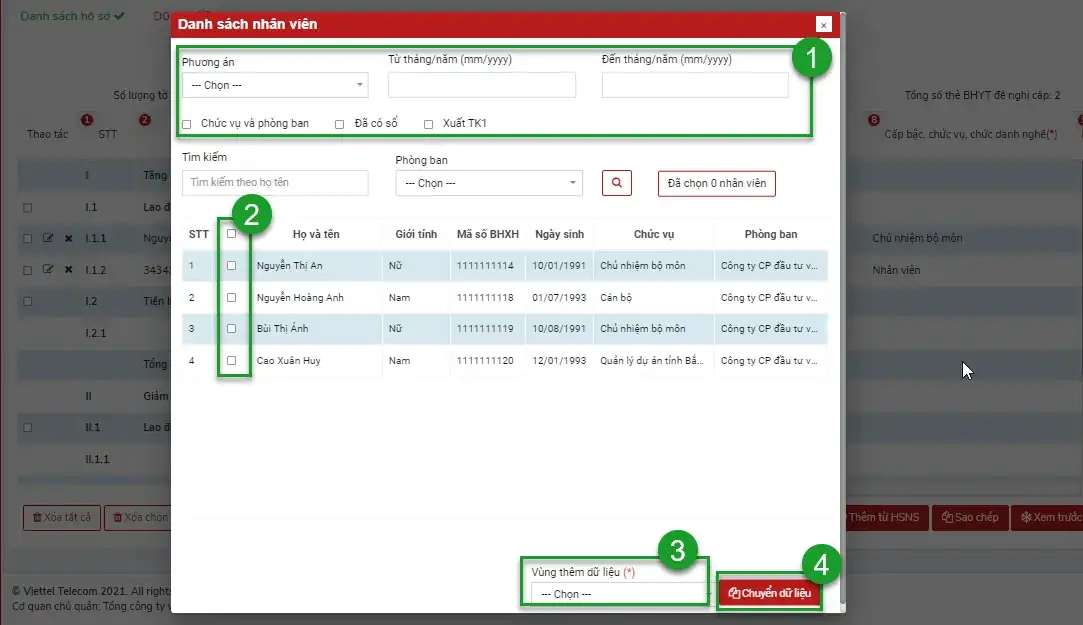The image size is (1083, 625).
Task: Click Xóa tất cả in background page
Action: (x=61, y=517)
